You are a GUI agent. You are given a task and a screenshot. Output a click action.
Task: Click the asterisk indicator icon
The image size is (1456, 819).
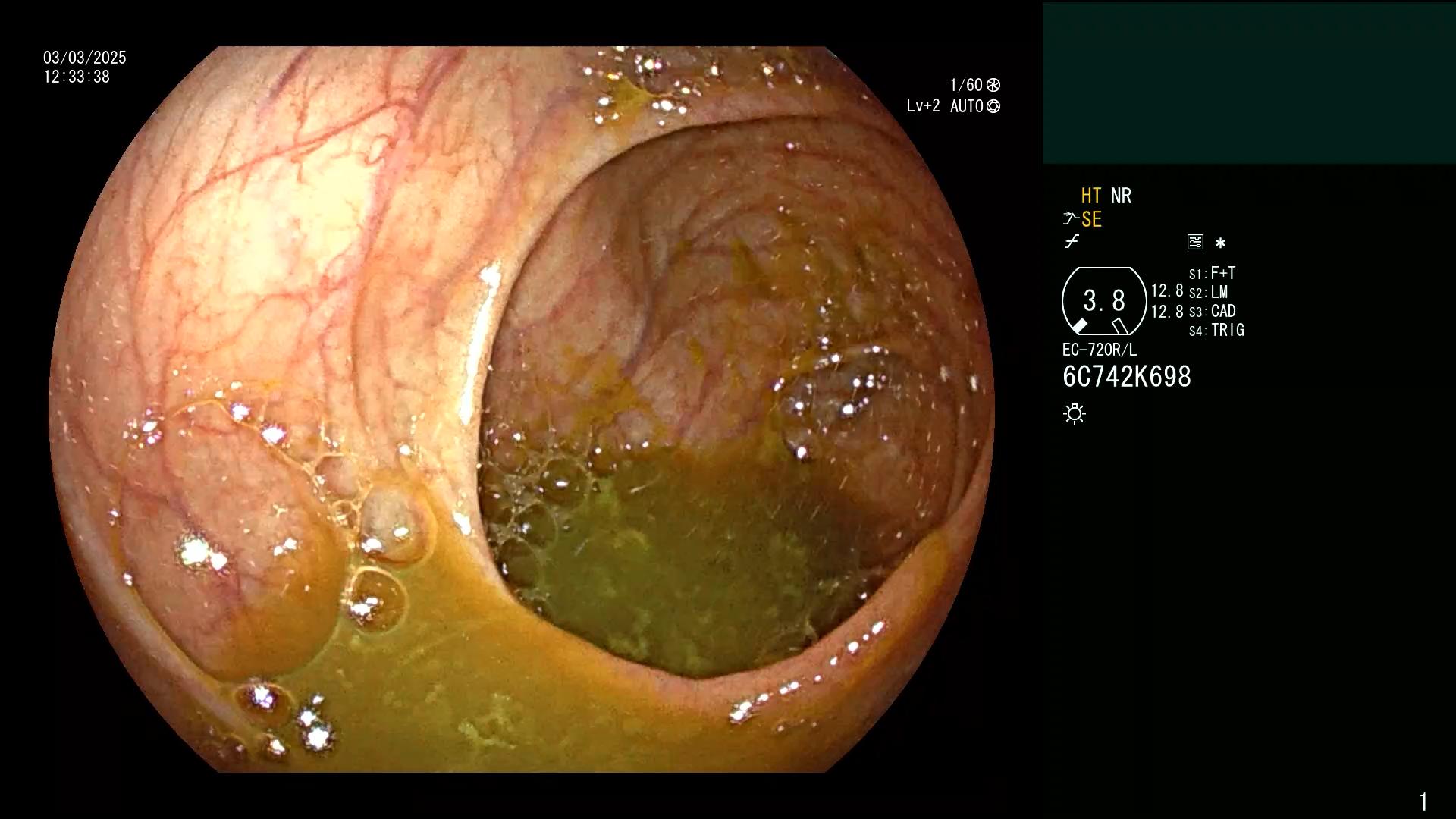point(1220,243)
